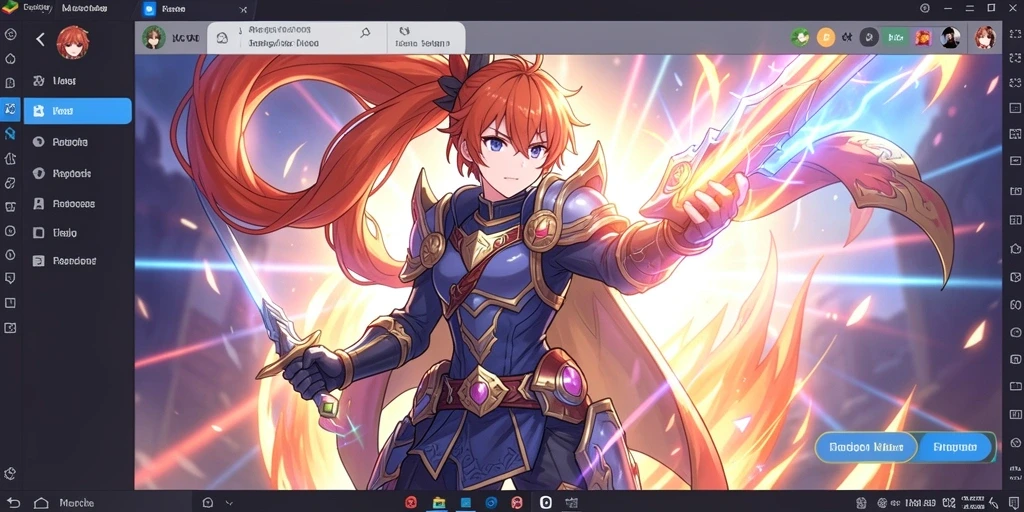Viewport: 1024px width, 512px height.
Task: Click the narrower blue pill button over artwork
Action: [955, 447]
